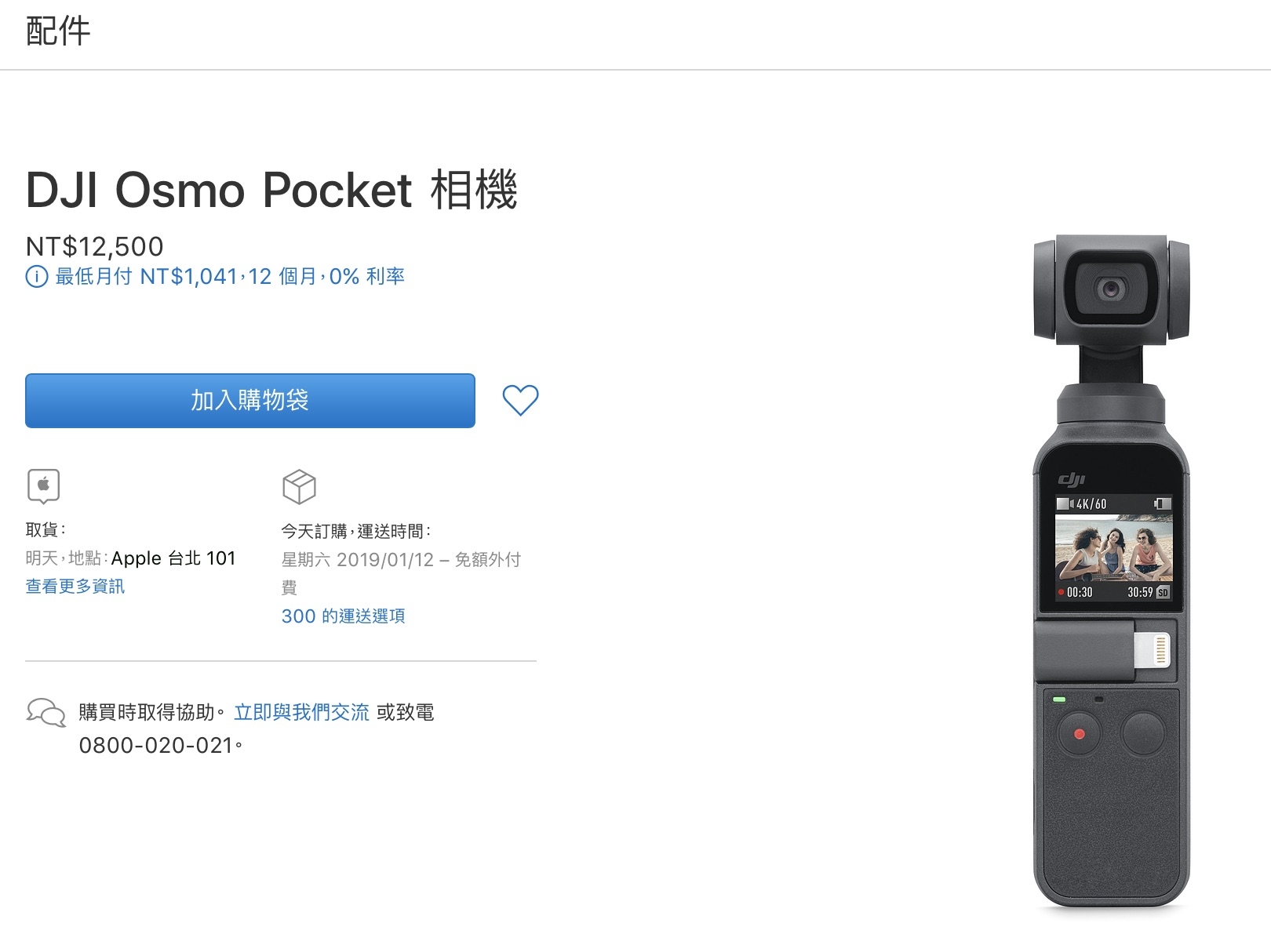1271x952 pixels.
Task: Start chat via 立即與我們交流 link
Action: tap(301, 712)
